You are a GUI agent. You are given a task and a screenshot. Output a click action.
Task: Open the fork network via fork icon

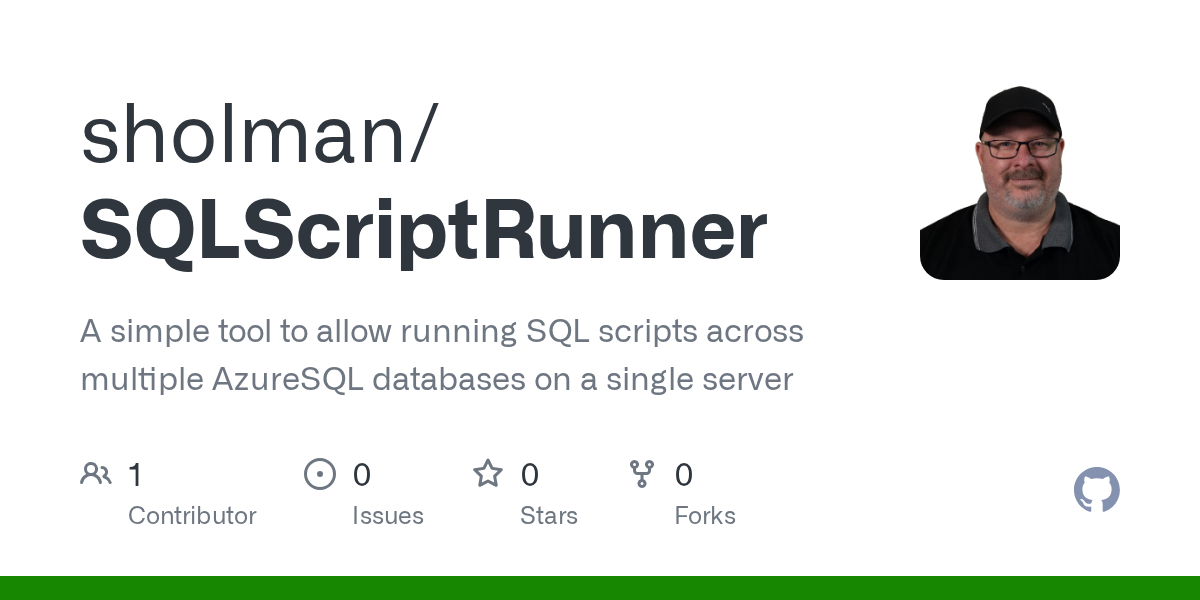[642, 474]
